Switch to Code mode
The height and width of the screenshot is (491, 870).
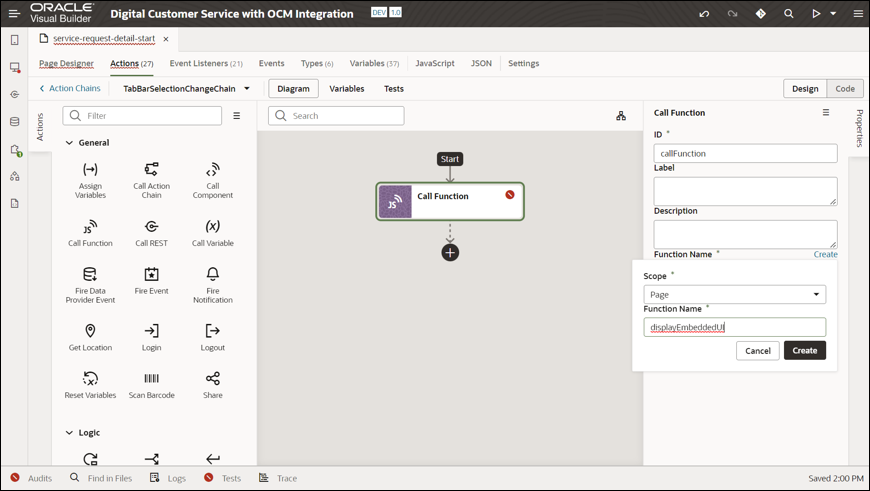point(845,89)
